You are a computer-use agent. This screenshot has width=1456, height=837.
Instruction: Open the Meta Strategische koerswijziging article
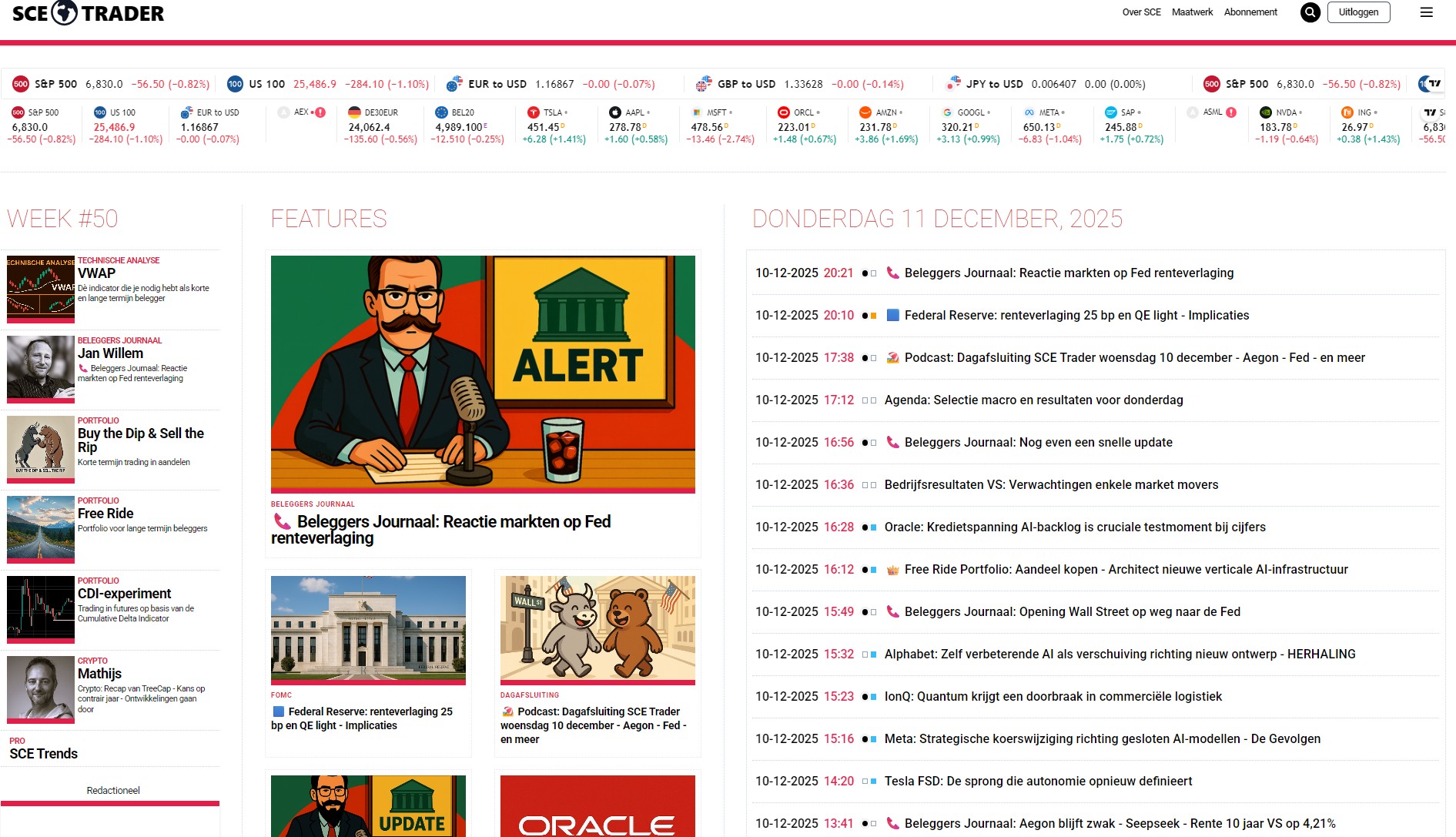[x=1103, y=738]
